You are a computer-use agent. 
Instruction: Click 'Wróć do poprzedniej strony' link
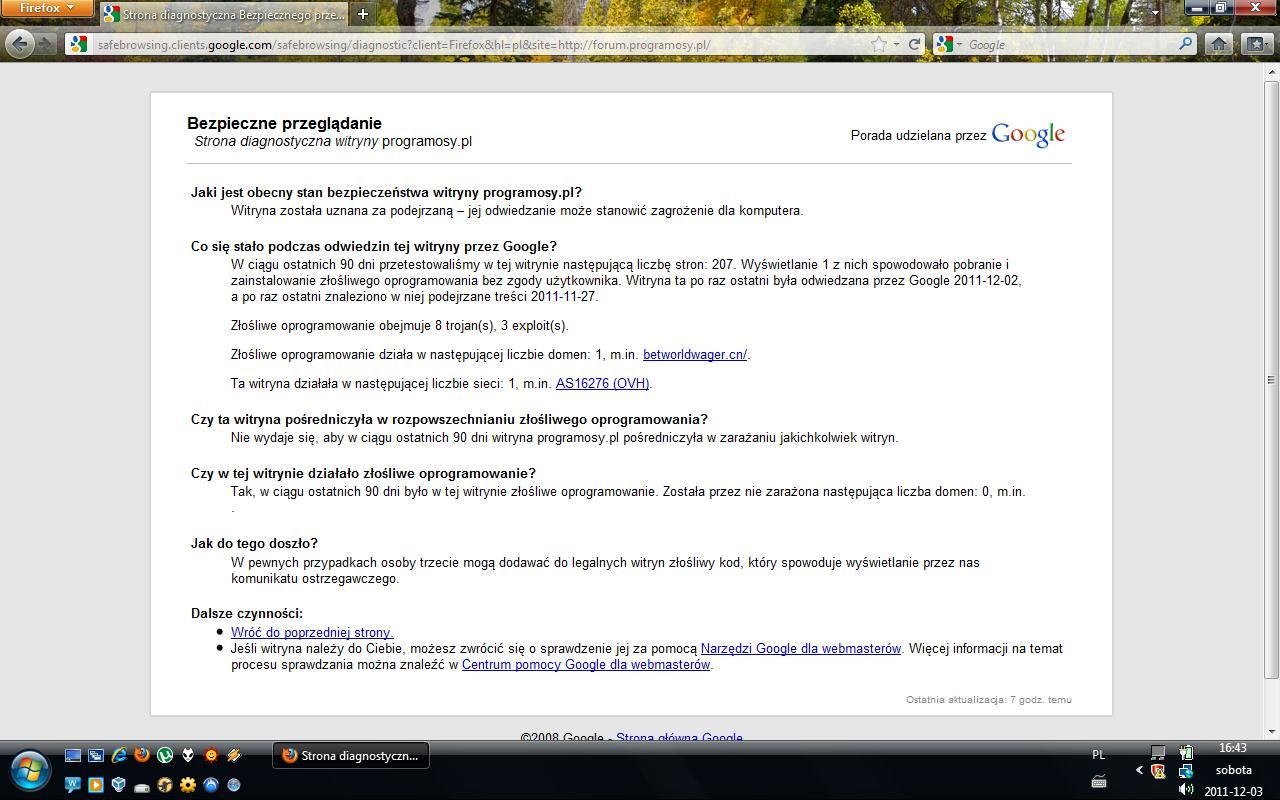point(312,632)
